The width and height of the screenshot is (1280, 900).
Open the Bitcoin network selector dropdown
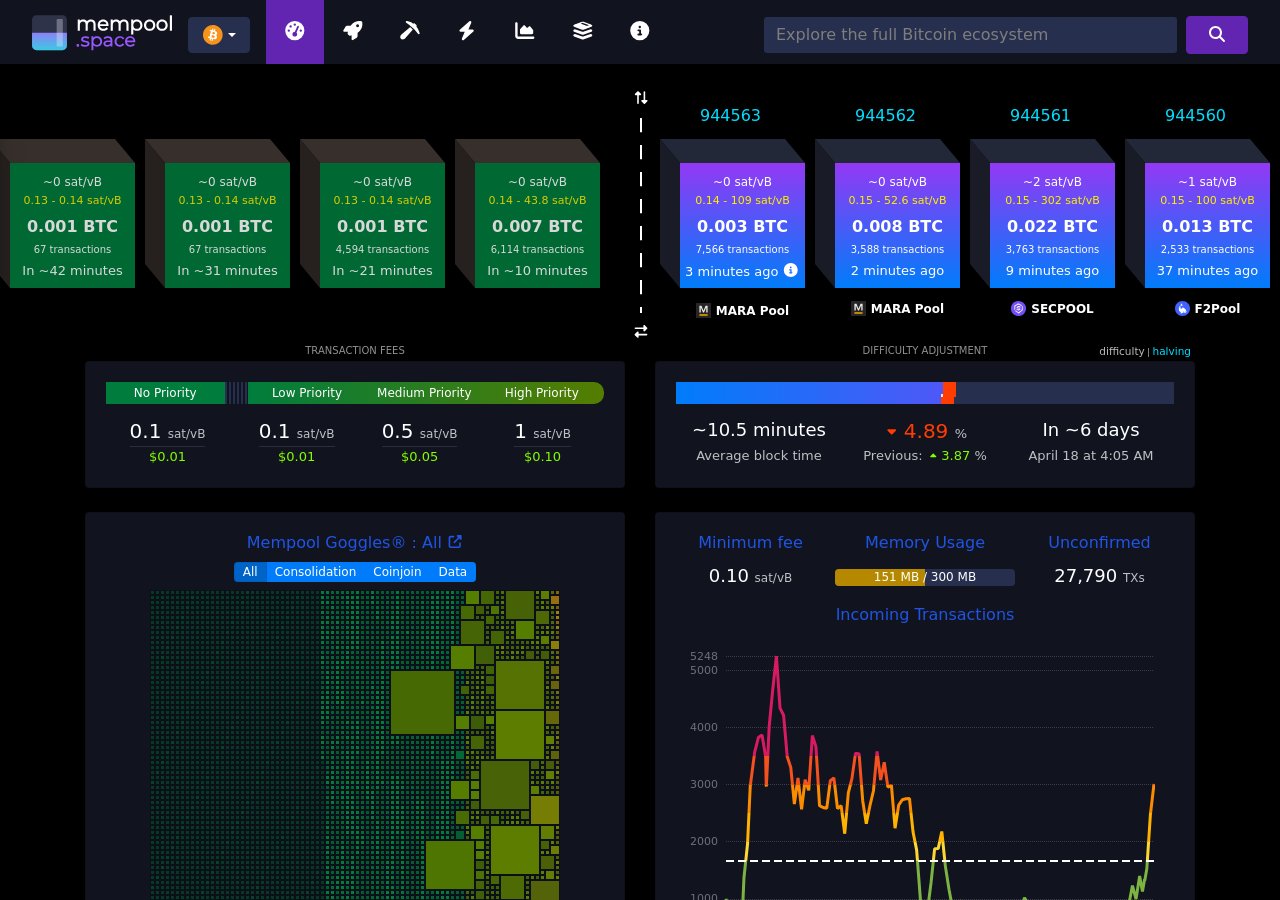(x=219, y=34)
